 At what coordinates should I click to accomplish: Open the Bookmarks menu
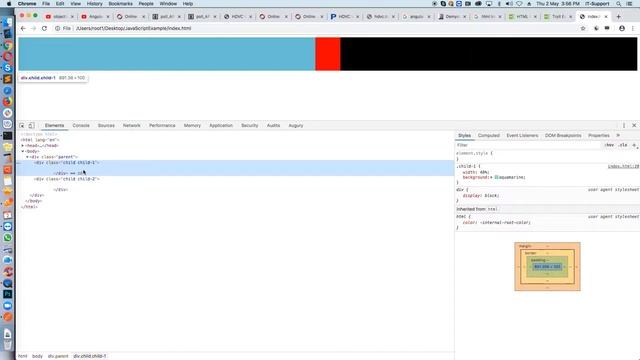(120, 4)
